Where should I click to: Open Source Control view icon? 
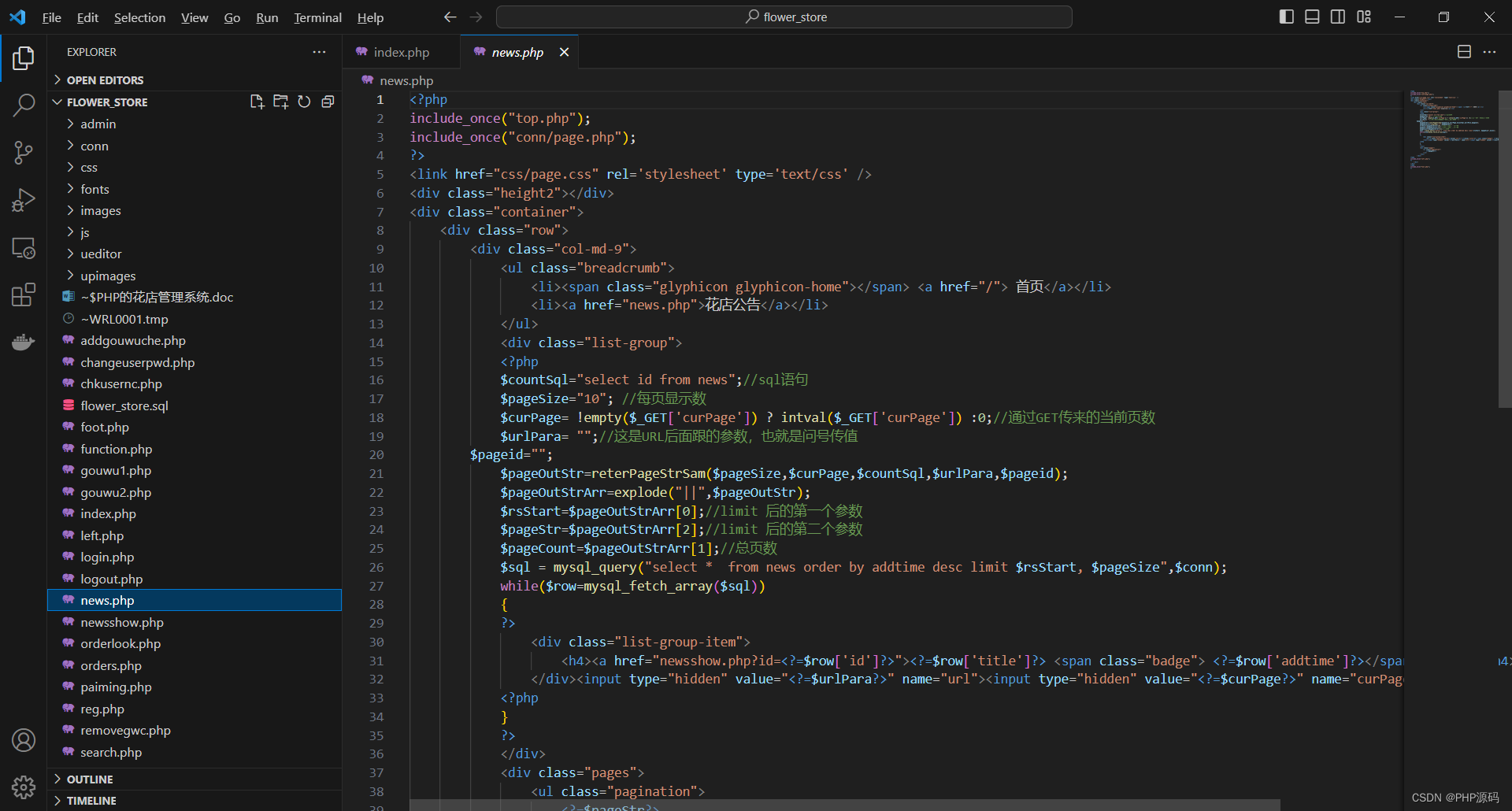click(24, 153)
